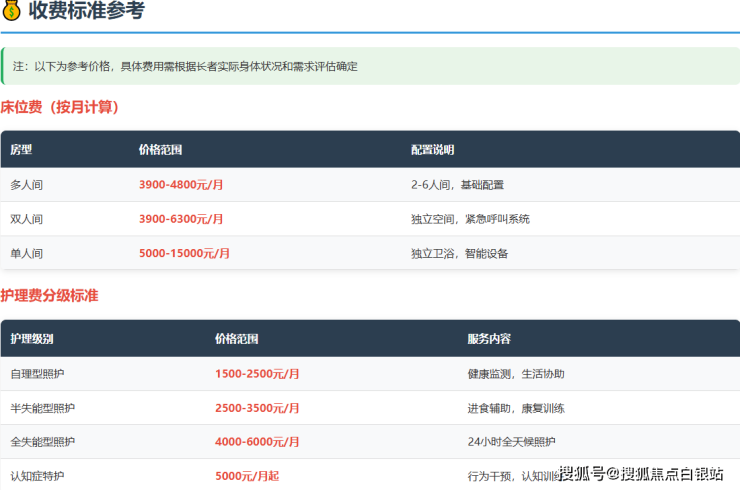
Task: Click the 5000元/月起 dementia care price
Action: (x=247, y=476)
